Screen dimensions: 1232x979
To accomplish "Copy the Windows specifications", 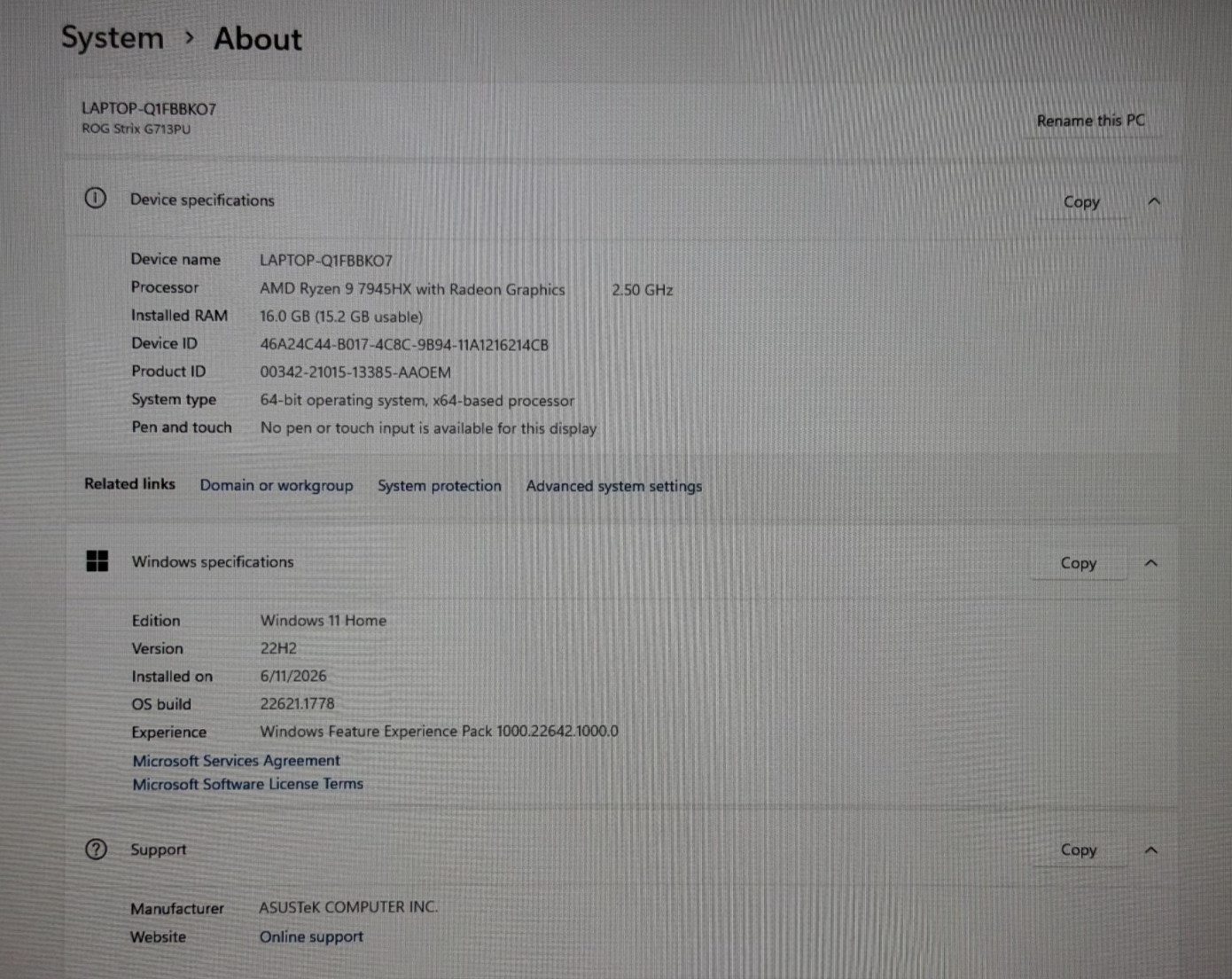I will point(1079,563).
